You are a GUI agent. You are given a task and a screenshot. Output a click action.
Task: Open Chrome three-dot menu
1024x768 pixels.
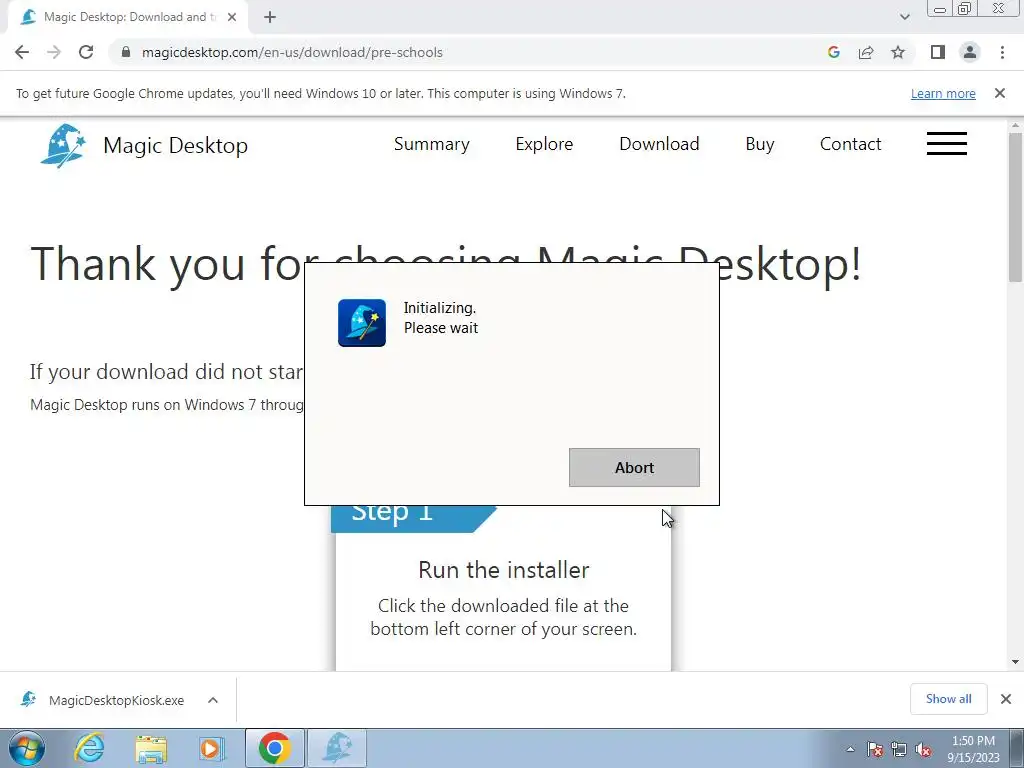[x=1002, y=52]
